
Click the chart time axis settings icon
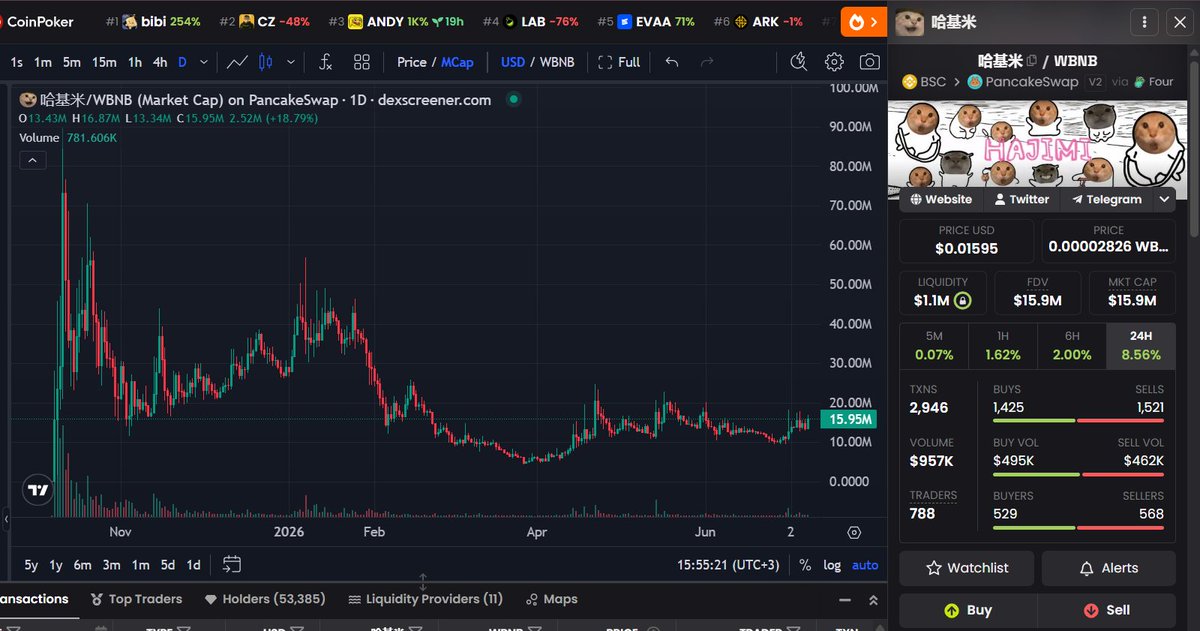click(x=854, y=532)
